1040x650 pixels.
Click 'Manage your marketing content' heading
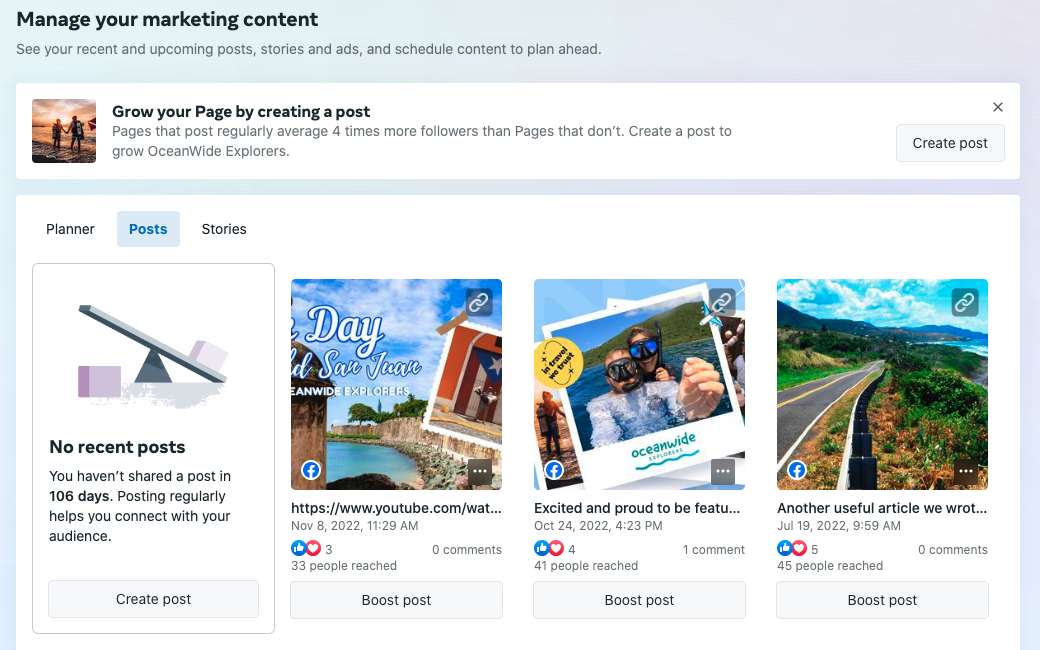tap(167, 19)
